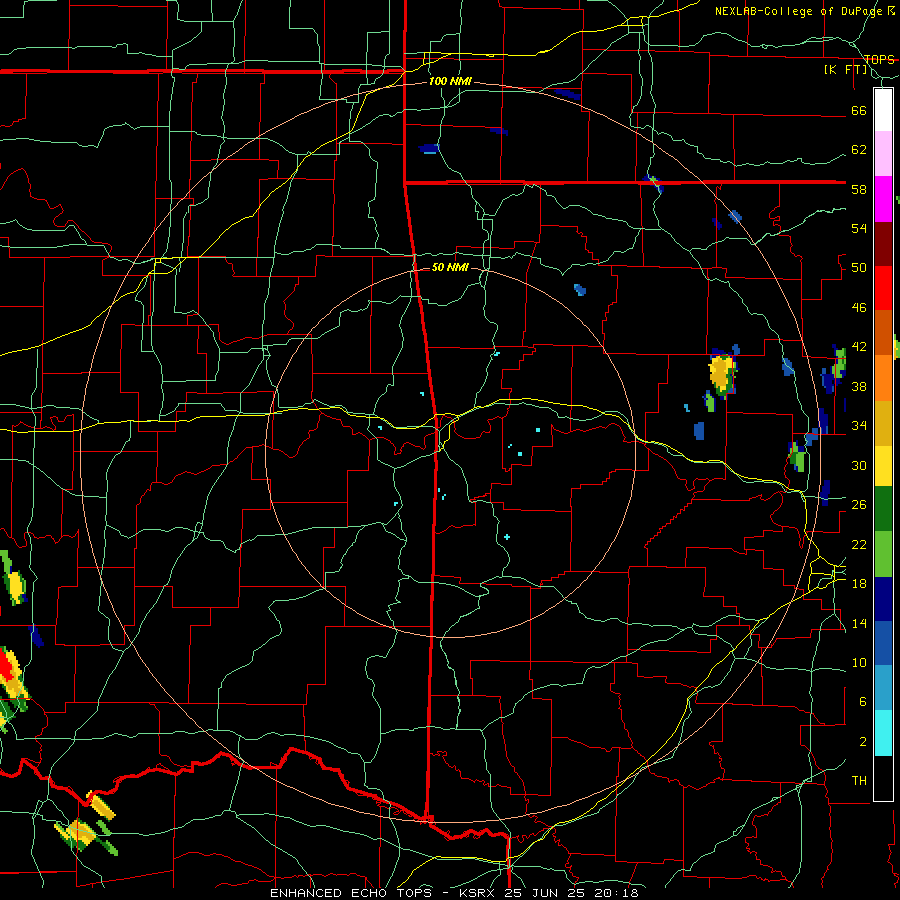
Task: Click the 50 NMI range ring label
Action: (x=450, y=267)
